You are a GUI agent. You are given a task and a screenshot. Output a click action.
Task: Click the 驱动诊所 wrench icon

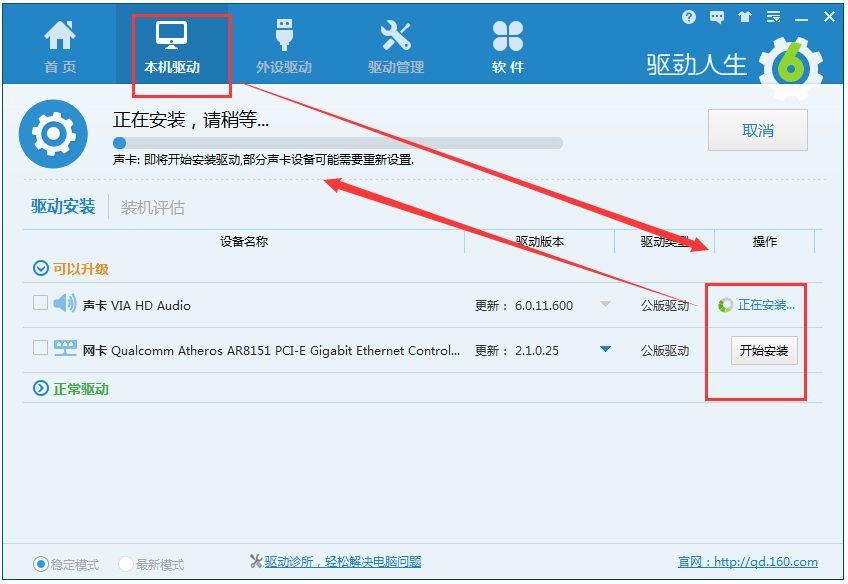(256, 561)
